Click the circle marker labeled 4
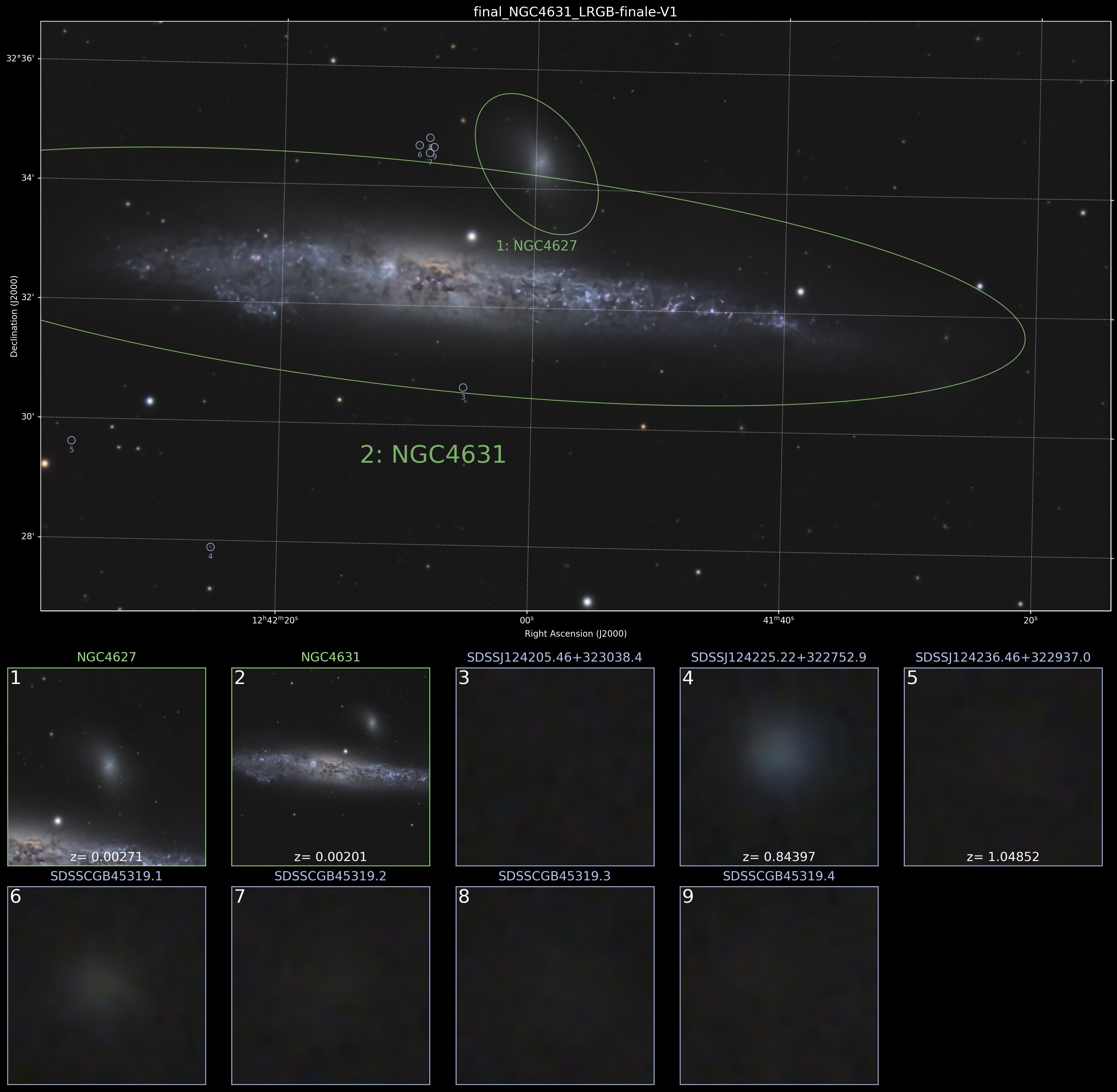The height and width of the screenshot is (1092, 1117). coord(210,547)
